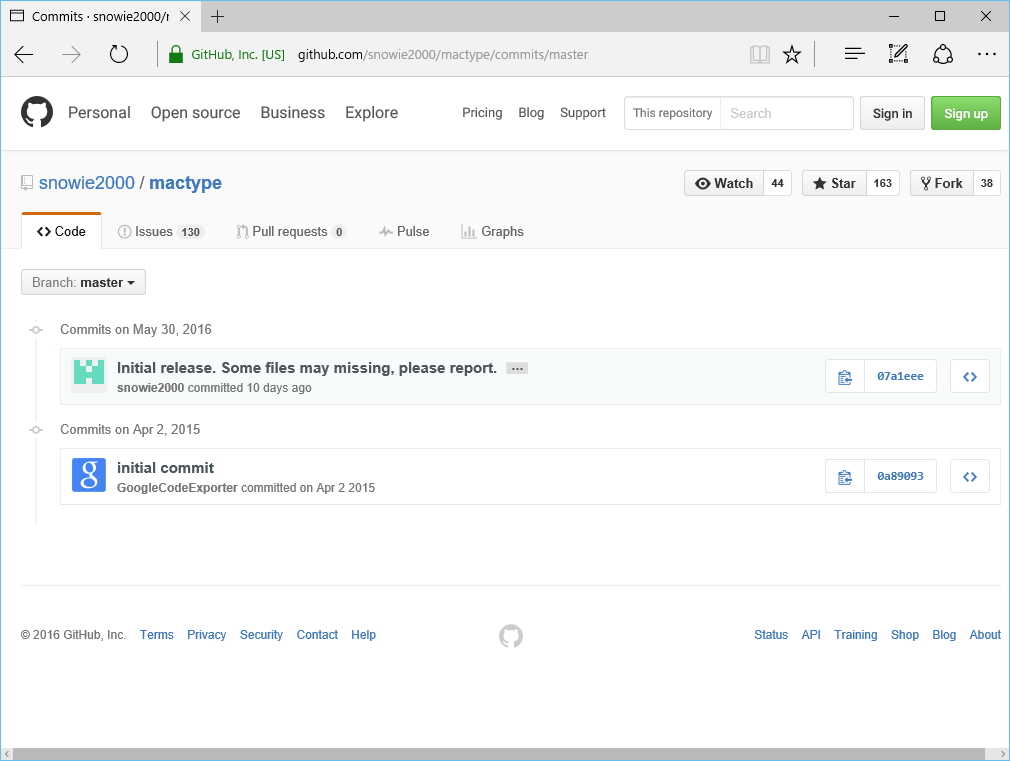Image resolution: width=1010 pixels, height=761 pixels.
Task: Open the snowie2000 user link
Action: tap(86, 183)
